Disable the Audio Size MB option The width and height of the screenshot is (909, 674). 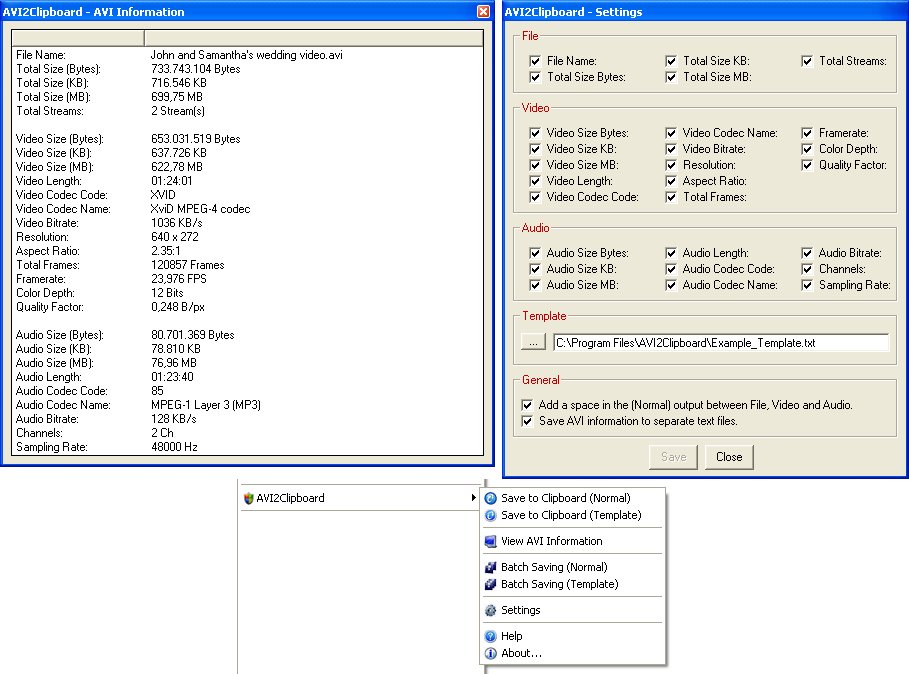point(535,285)
